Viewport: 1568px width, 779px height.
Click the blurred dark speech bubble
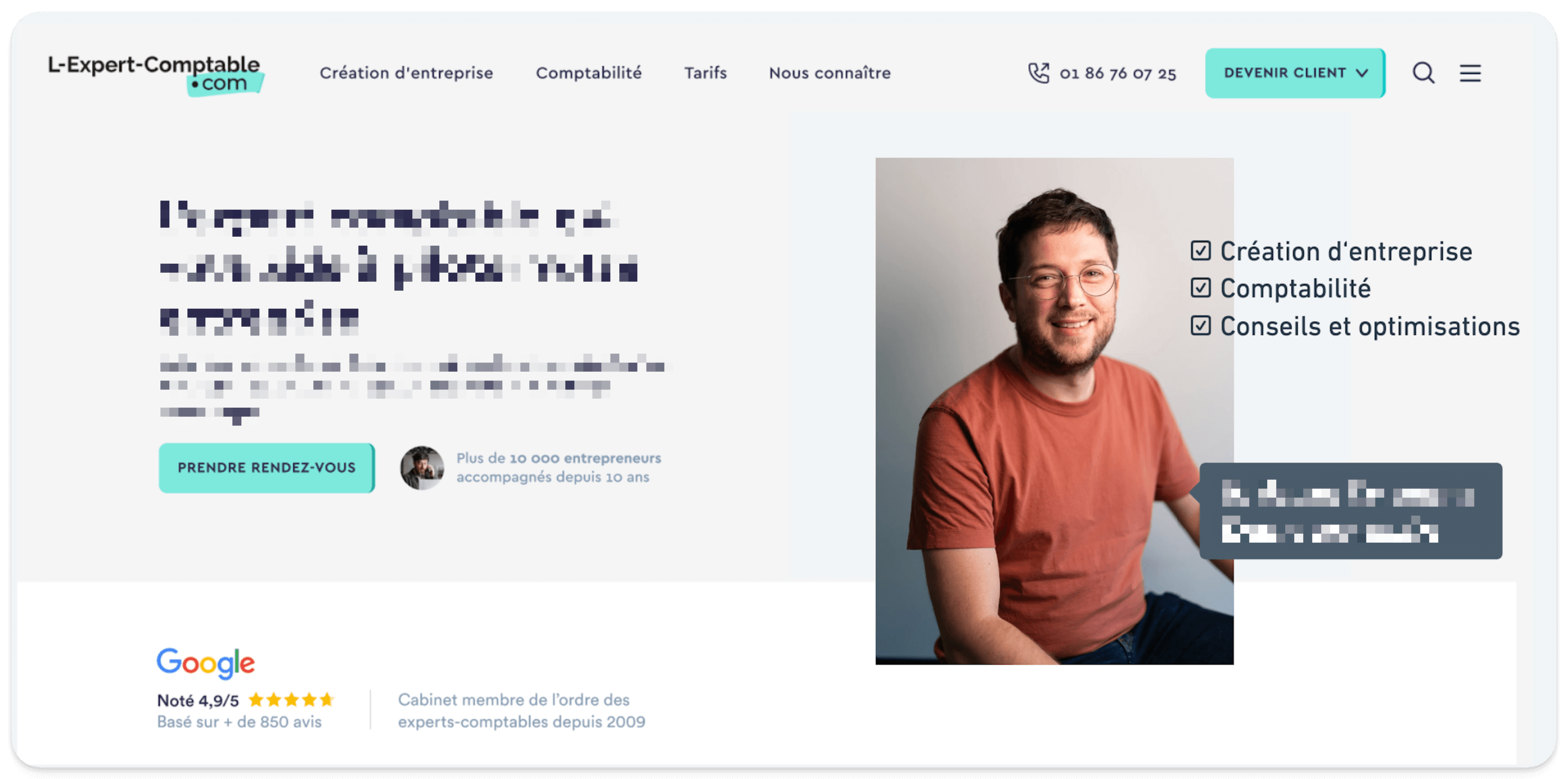coord(1350,511)
